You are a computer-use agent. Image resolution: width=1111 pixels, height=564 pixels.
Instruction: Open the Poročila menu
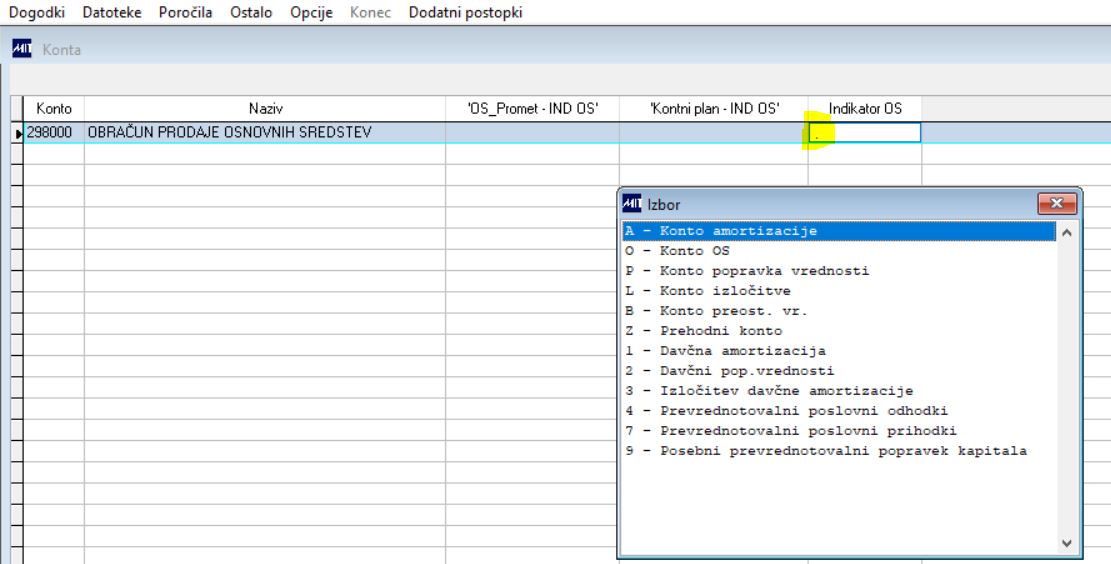pyautogui.click(x=186, y=12)
